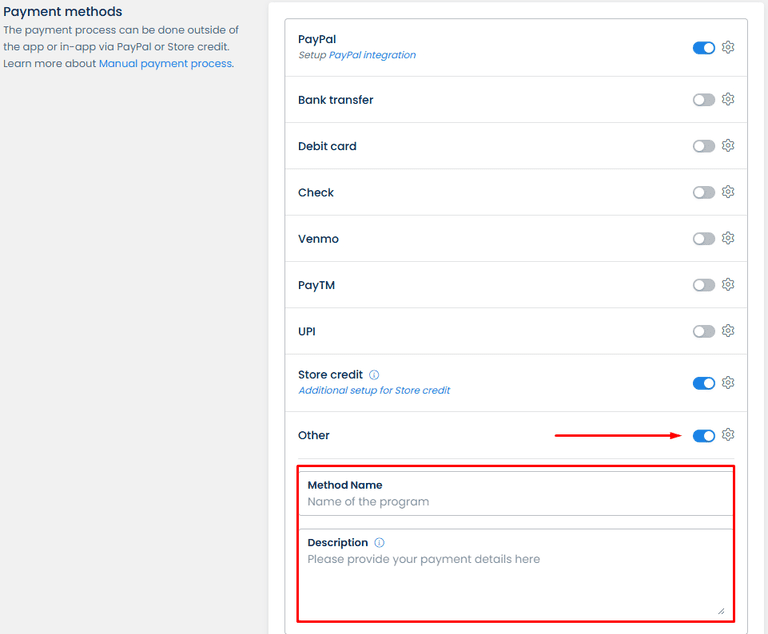
Task: Open the PayPal integration setup link
Action: (372, 55)
